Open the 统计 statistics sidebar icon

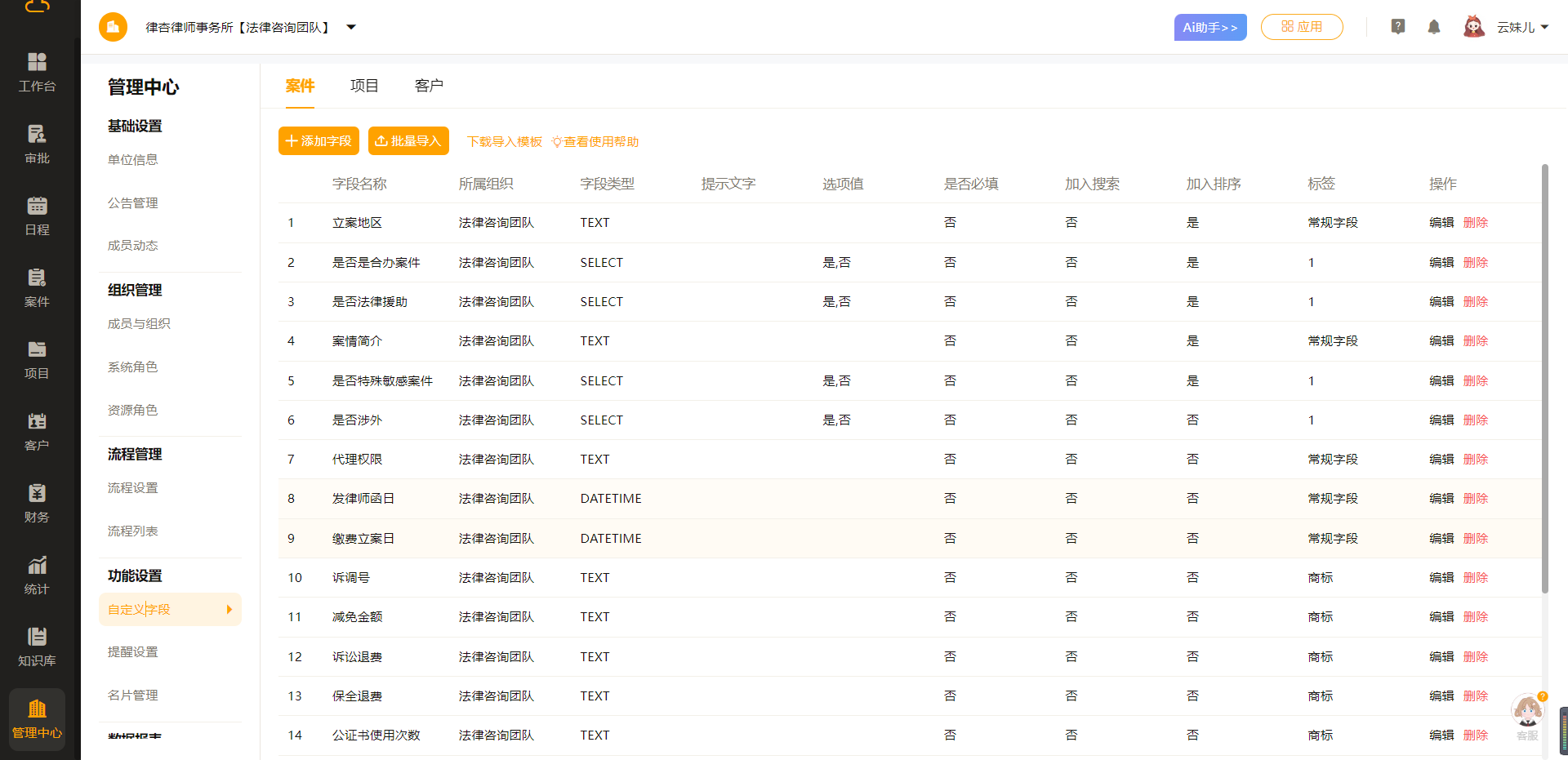[x=37, y=575]
